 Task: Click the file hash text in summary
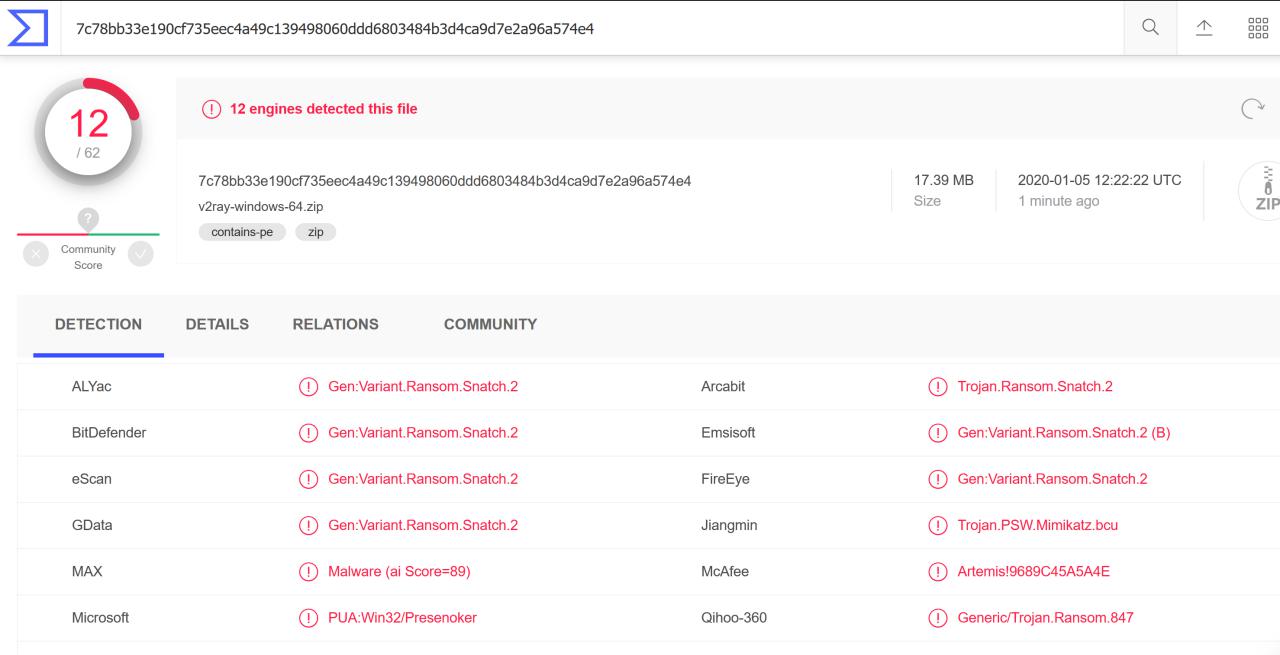[x=445, y=181]
